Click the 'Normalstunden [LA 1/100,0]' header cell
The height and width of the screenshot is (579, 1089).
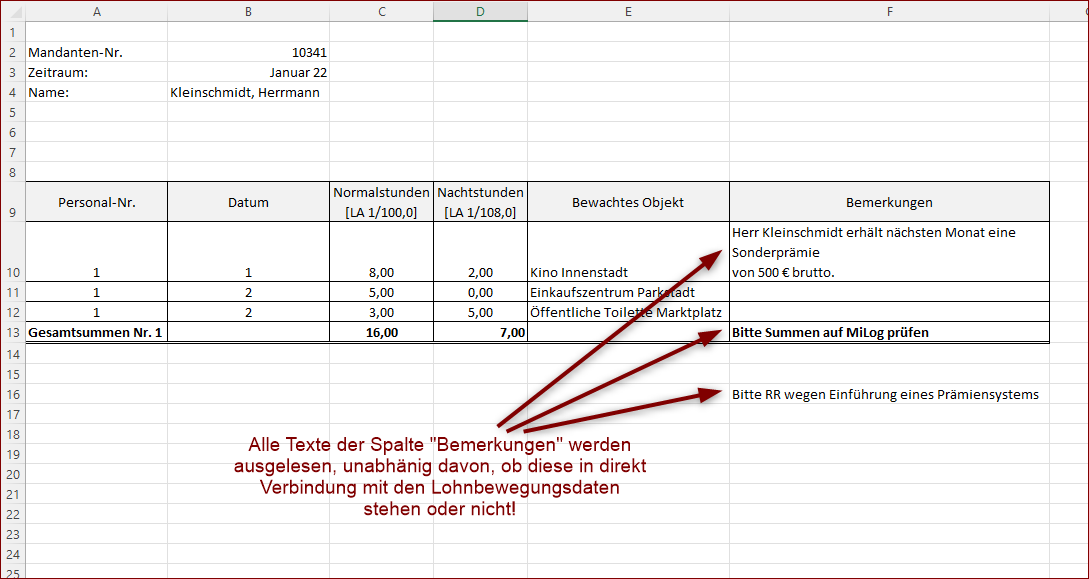point(381,202)
